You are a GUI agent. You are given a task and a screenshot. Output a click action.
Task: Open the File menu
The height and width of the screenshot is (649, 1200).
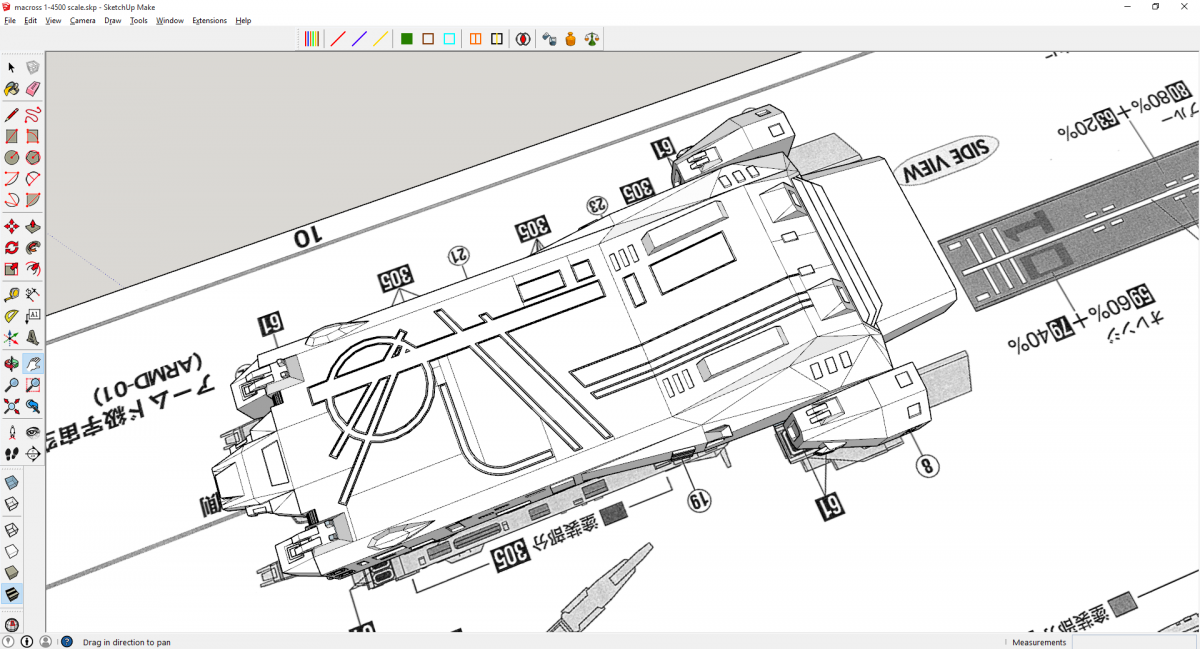coord(10,20)
